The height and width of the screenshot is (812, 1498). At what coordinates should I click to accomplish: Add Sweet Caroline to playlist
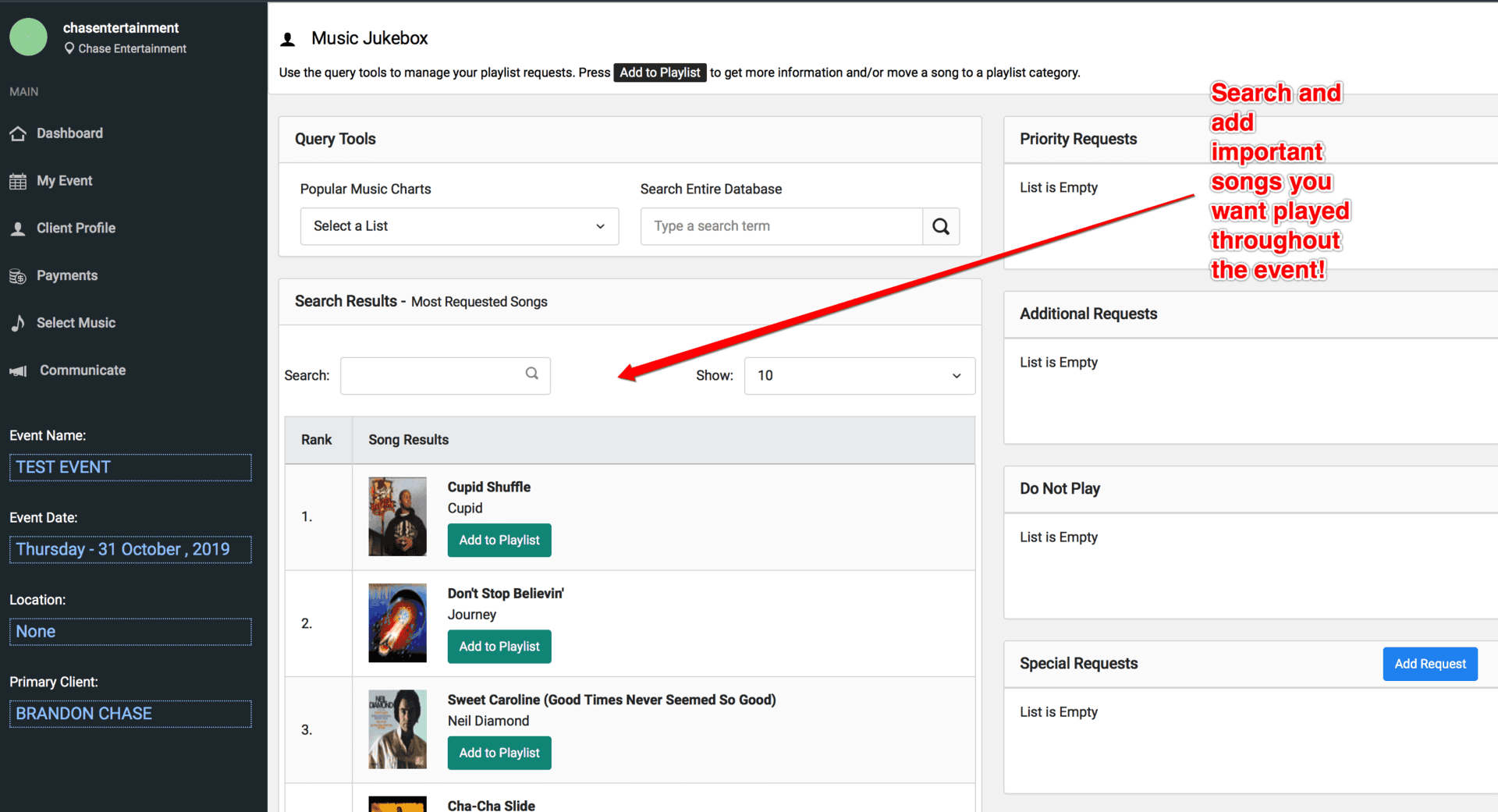coord(499,753)
